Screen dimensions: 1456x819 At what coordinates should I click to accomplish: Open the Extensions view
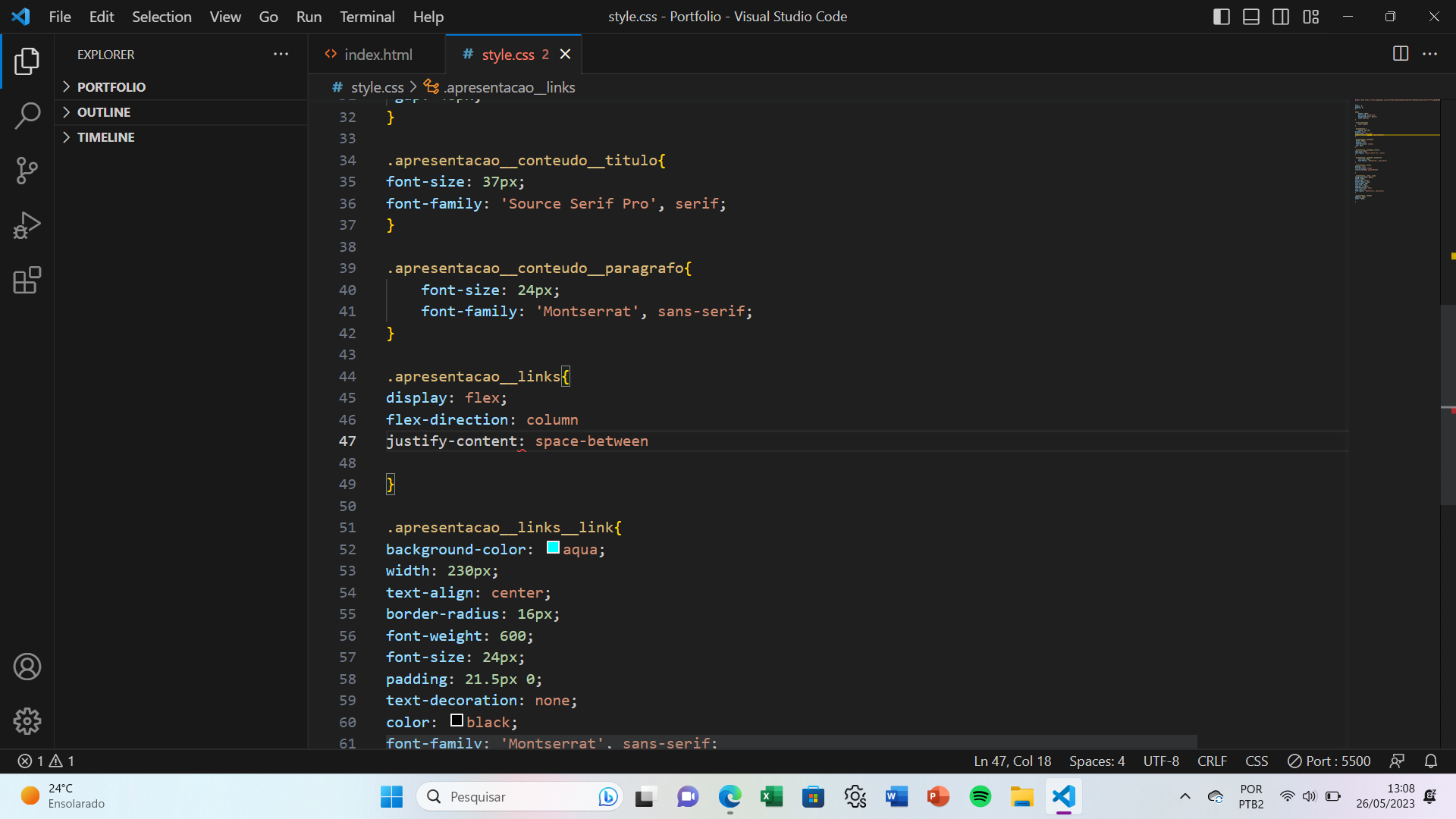click(27, 280)
